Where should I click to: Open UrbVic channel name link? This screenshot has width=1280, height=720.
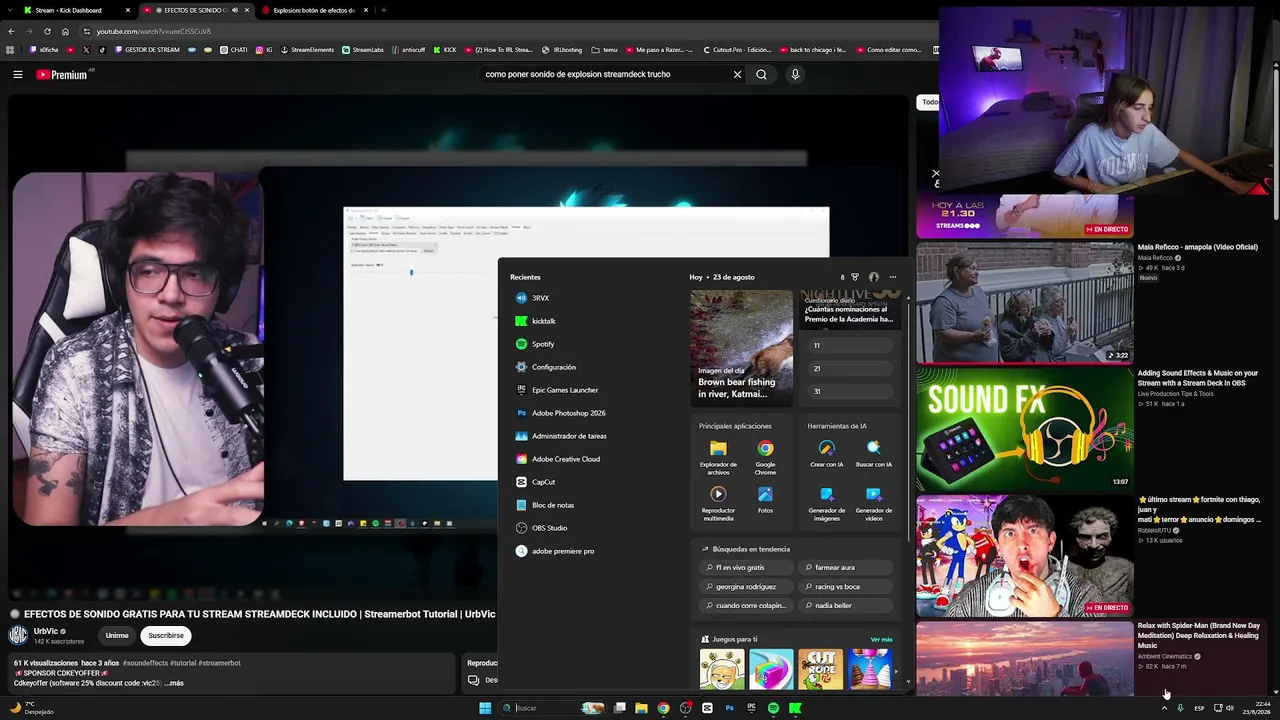click(x=46, y=632)
